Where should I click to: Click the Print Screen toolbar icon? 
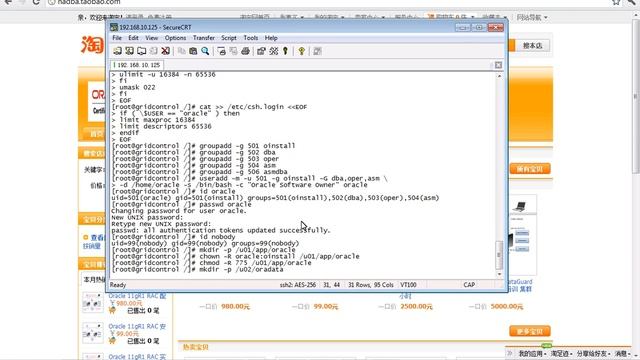pyautogui.click(x=222, y=51)
